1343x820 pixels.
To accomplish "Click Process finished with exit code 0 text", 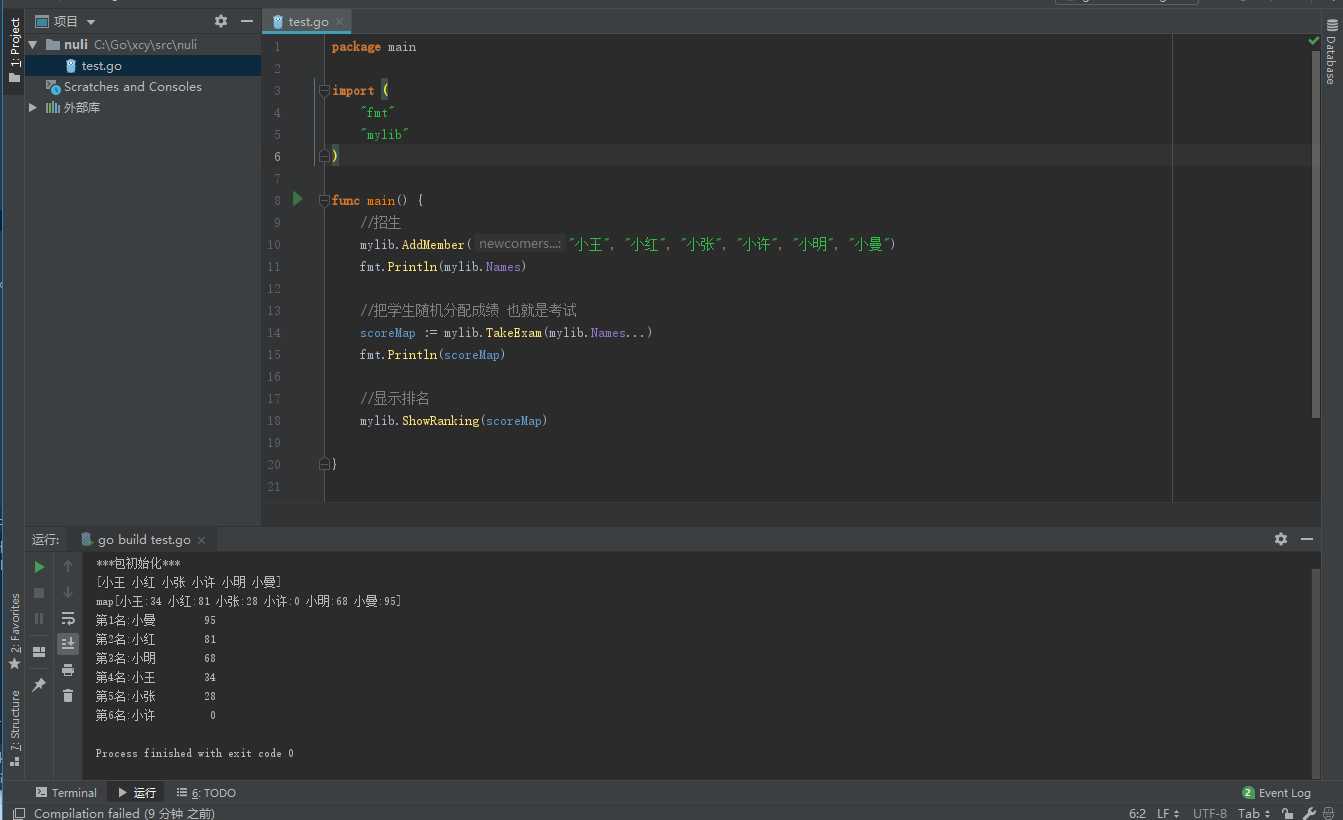I will 194,753.
